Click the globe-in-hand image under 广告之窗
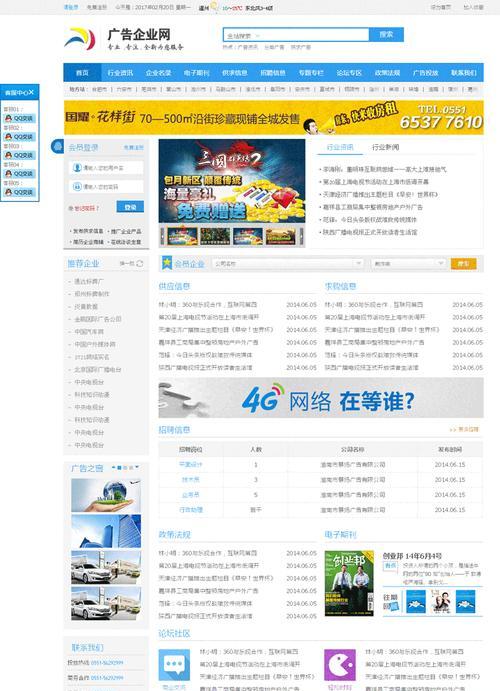The height and width of the screenshot is (691, 500). click(106, 495)
